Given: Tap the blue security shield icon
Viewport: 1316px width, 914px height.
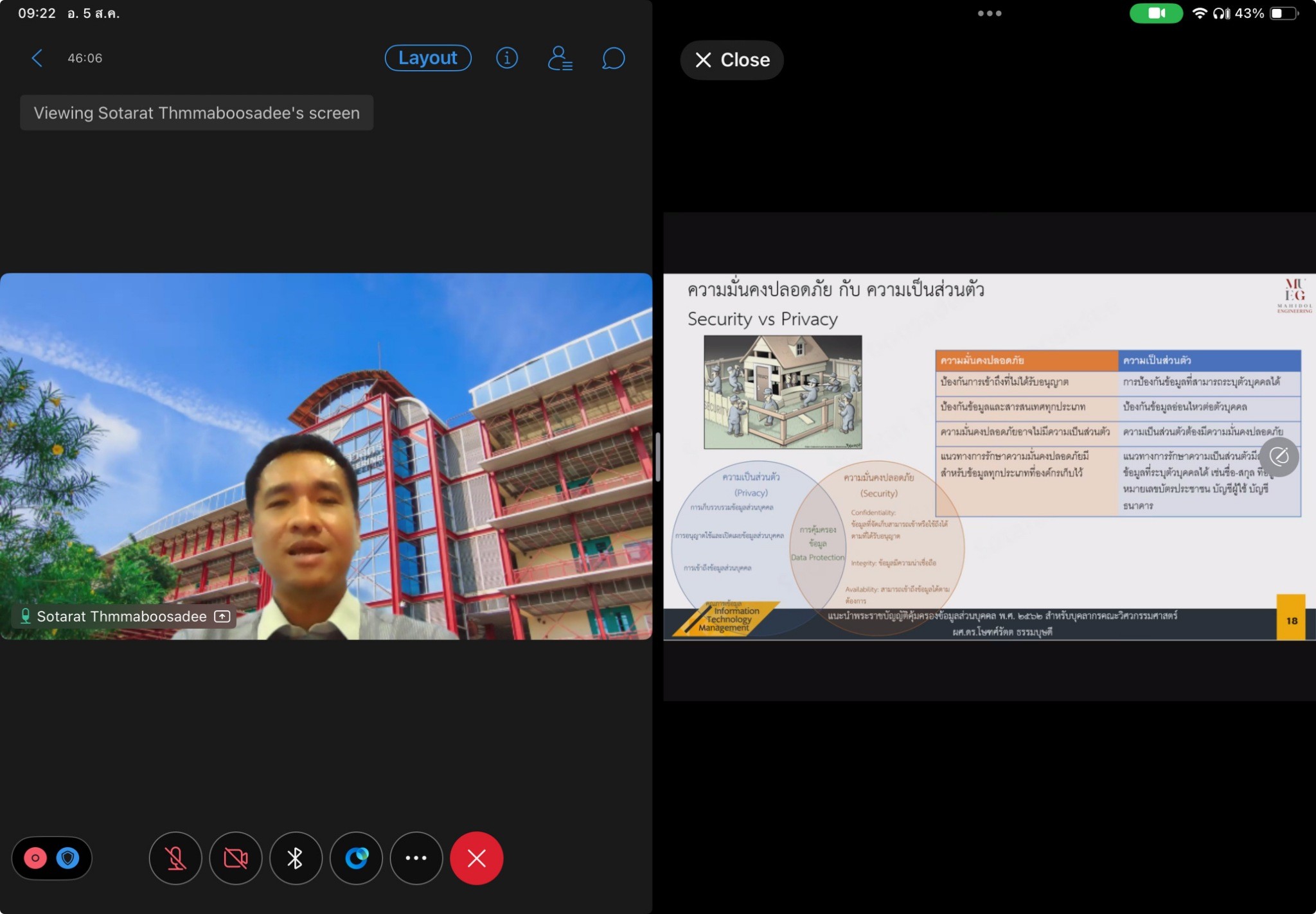Looking at the screenshot, I should (x=68, y=858).
